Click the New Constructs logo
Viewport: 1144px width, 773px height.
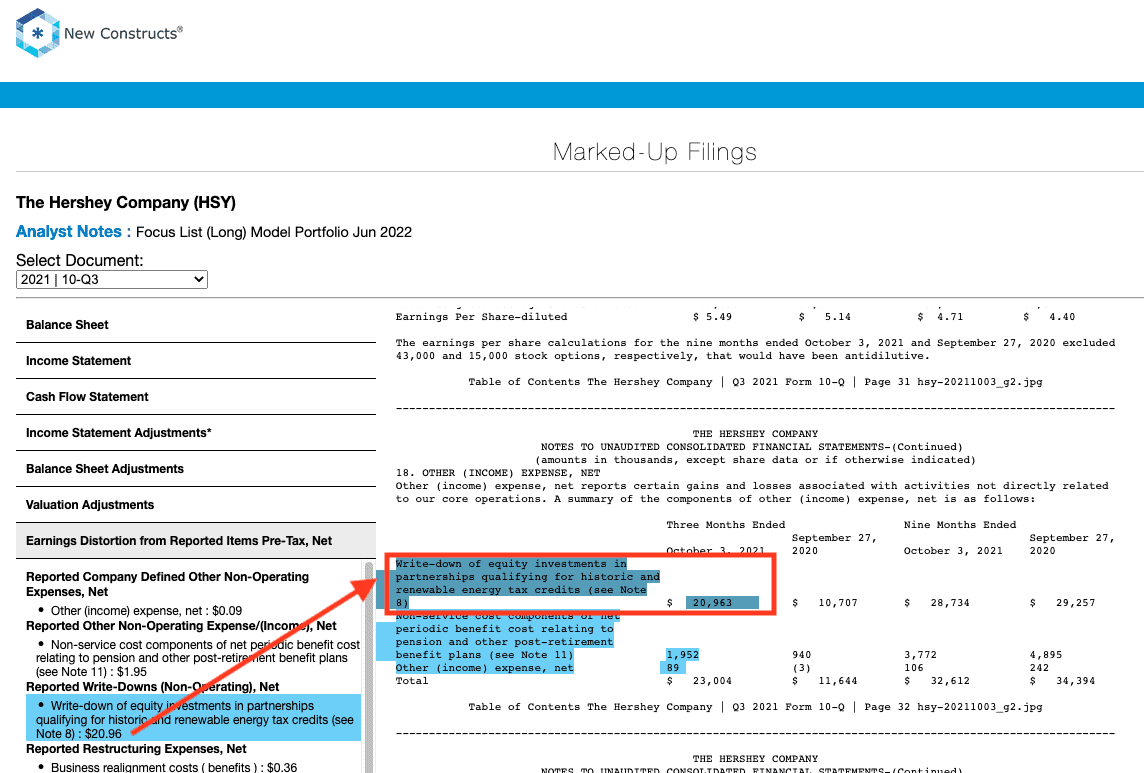(99, 33)
